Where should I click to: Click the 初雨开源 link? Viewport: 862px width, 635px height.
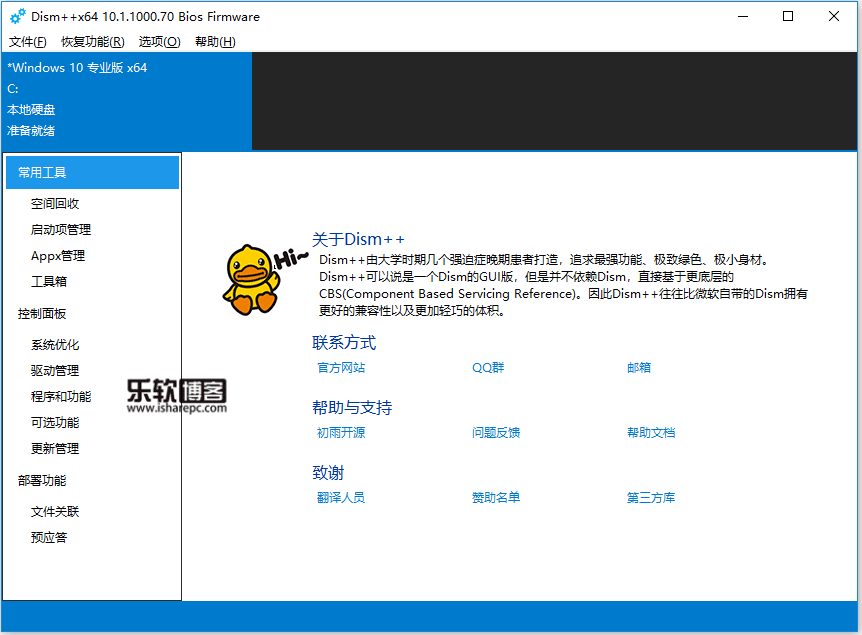(x=341, y=433)
